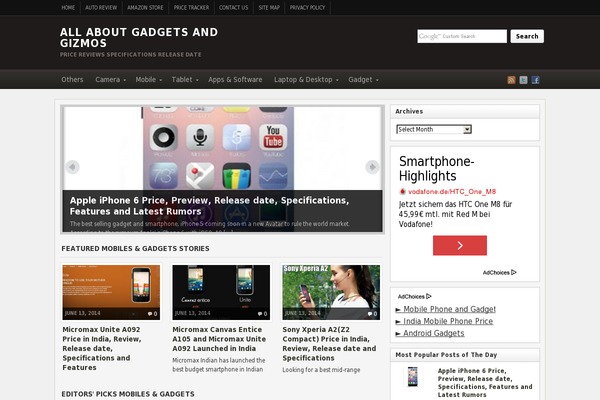Open the Mobile Phone and Gadget ad link
600x400 pixels.
pyautogui.click(x=449, y=309)
